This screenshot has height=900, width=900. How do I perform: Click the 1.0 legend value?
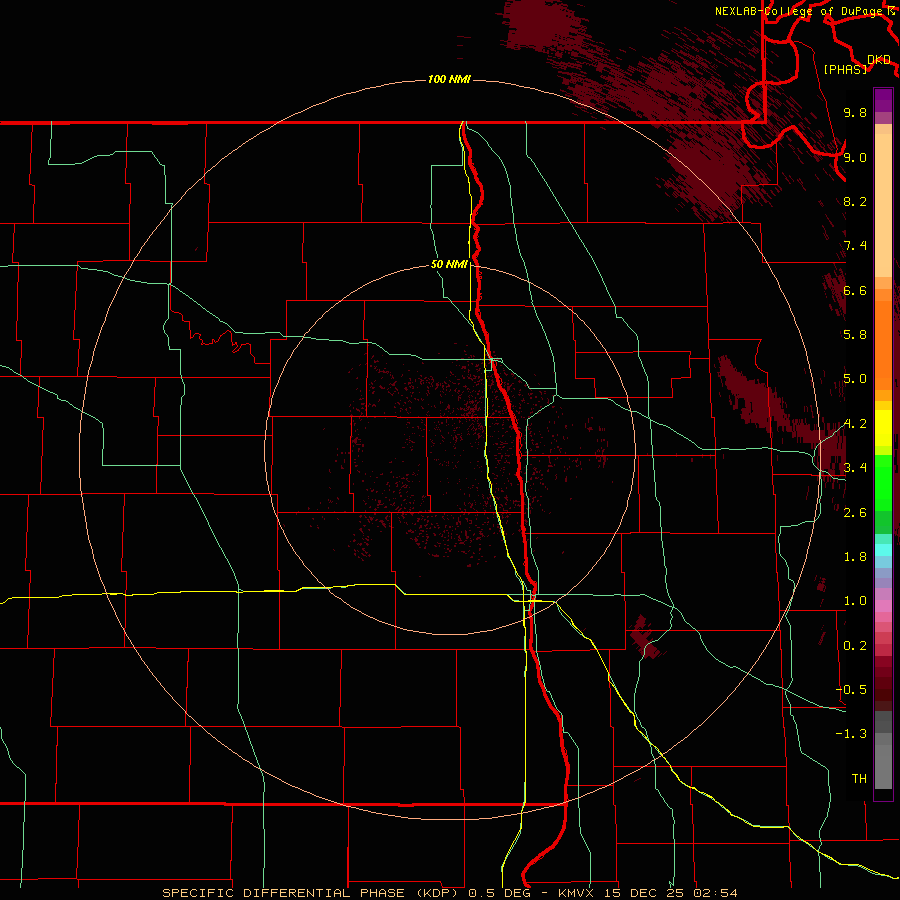[855, 601]
